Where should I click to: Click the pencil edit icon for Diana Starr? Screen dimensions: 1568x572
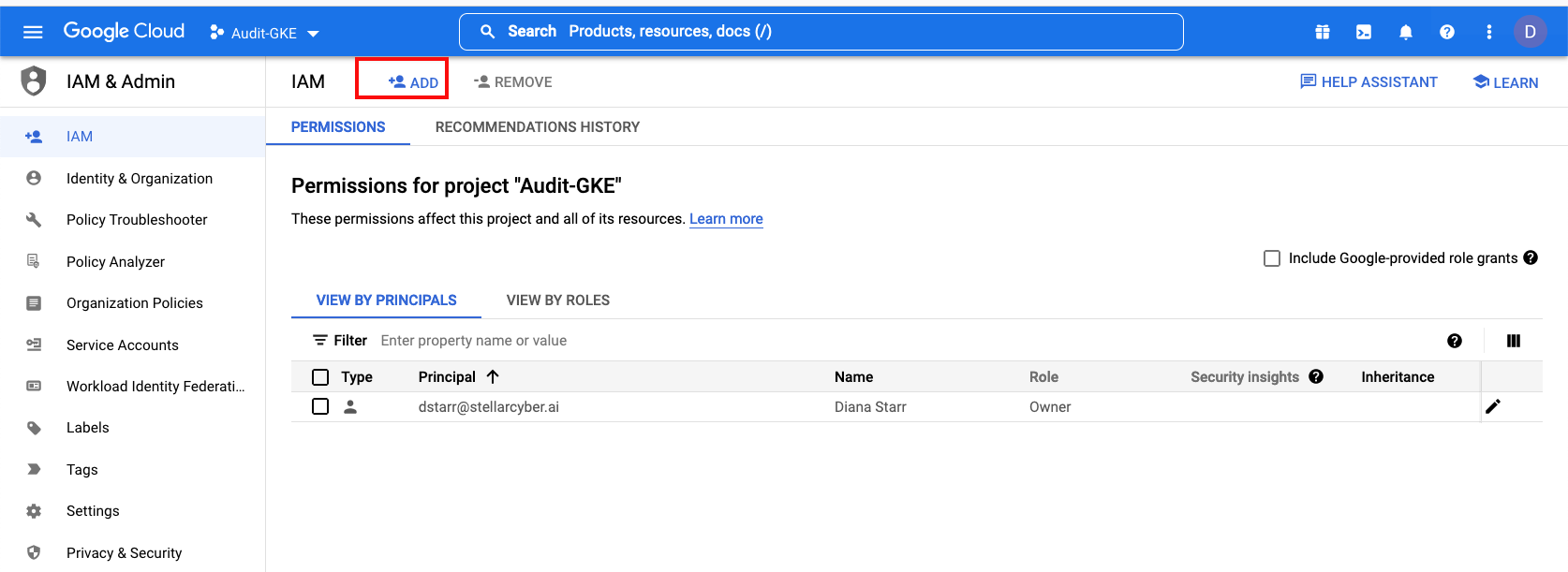pyautogui.click(x=1493, y=406)
